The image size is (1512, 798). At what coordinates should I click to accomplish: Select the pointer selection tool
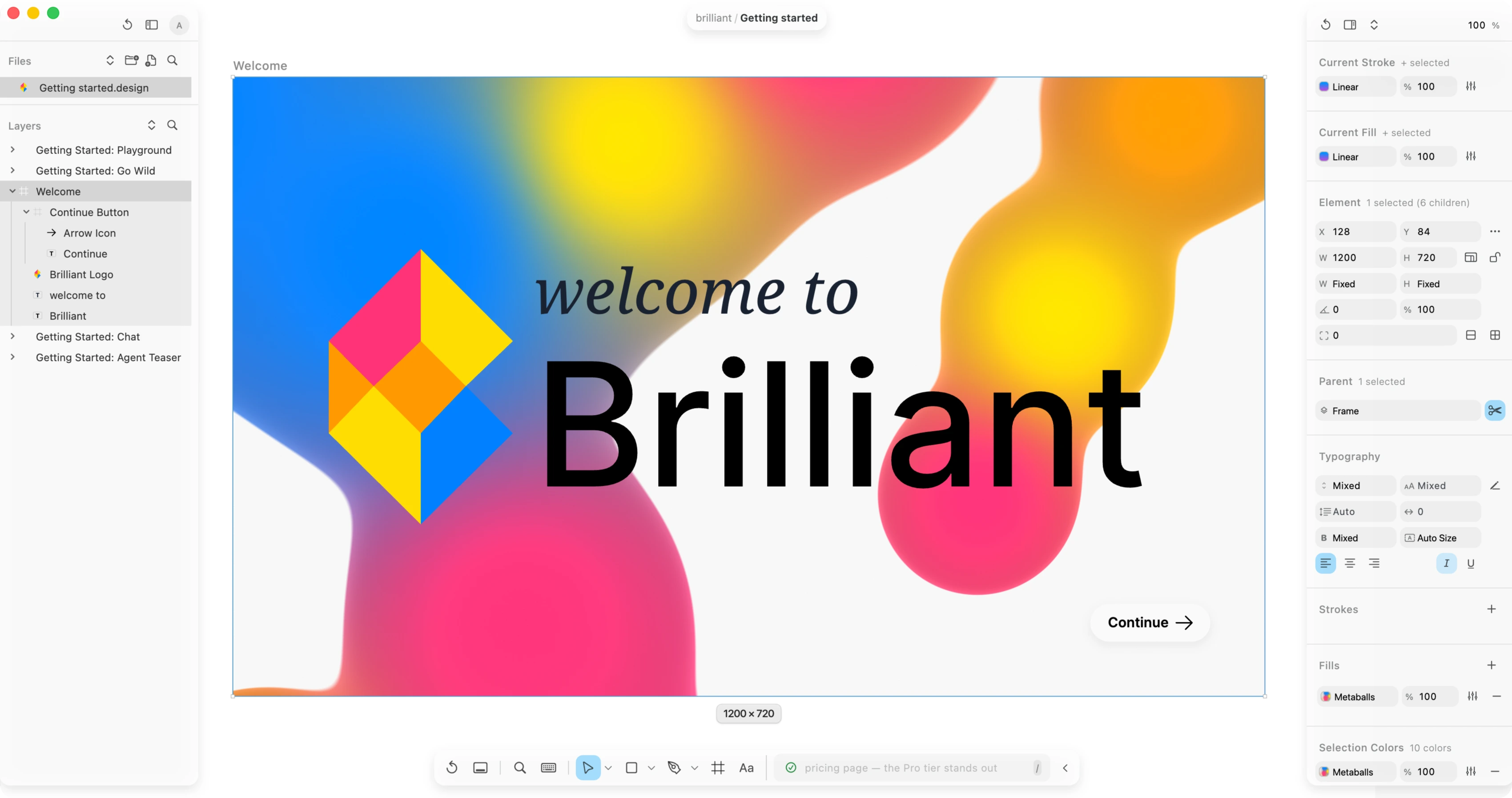click(587, 767)
